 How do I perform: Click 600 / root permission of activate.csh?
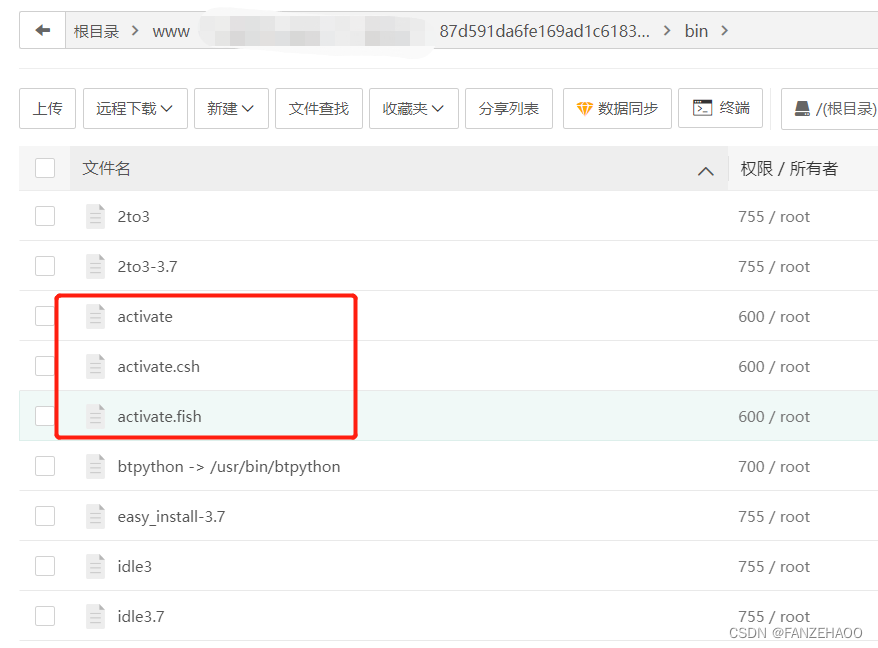774,366
